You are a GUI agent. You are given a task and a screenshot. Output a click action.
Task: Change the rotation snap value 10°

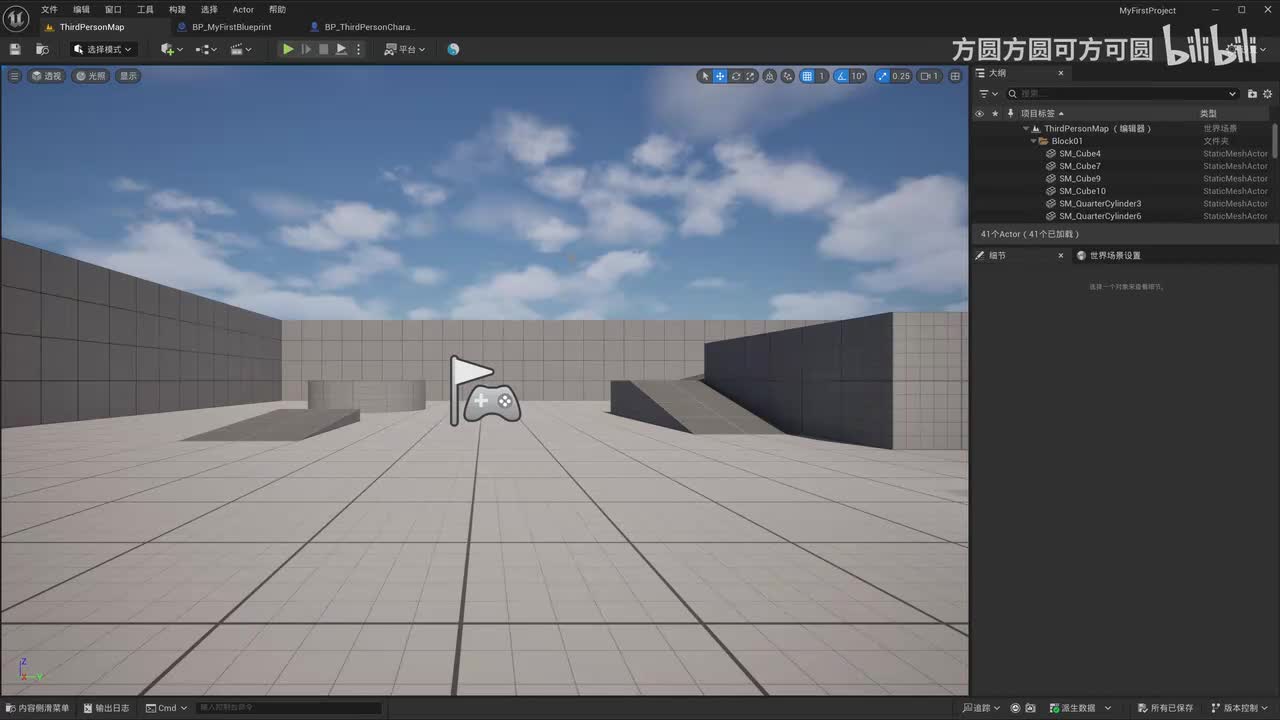pyautogui.click(x=858, y=76)
